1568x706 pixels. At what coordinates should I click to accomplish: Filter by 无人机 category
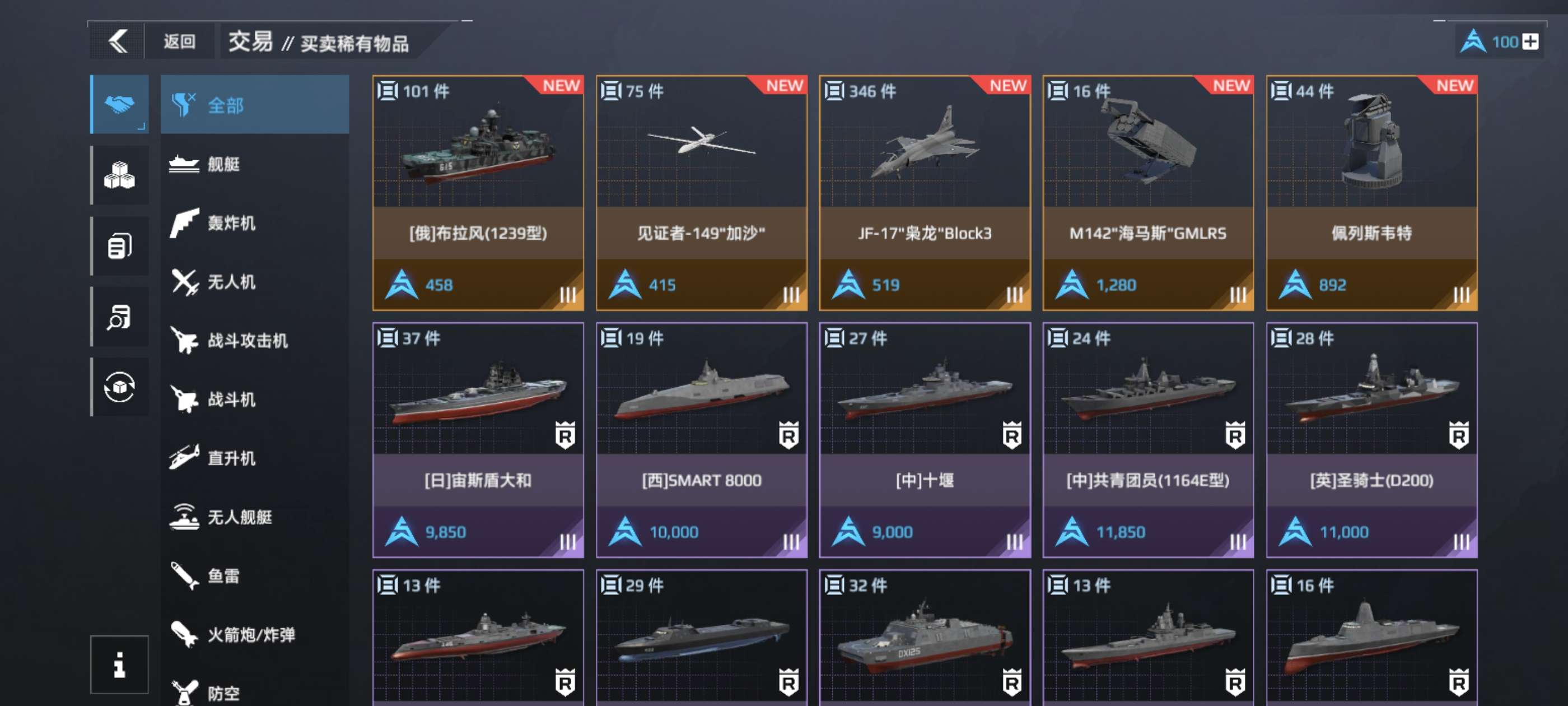[x=255, y=281]
